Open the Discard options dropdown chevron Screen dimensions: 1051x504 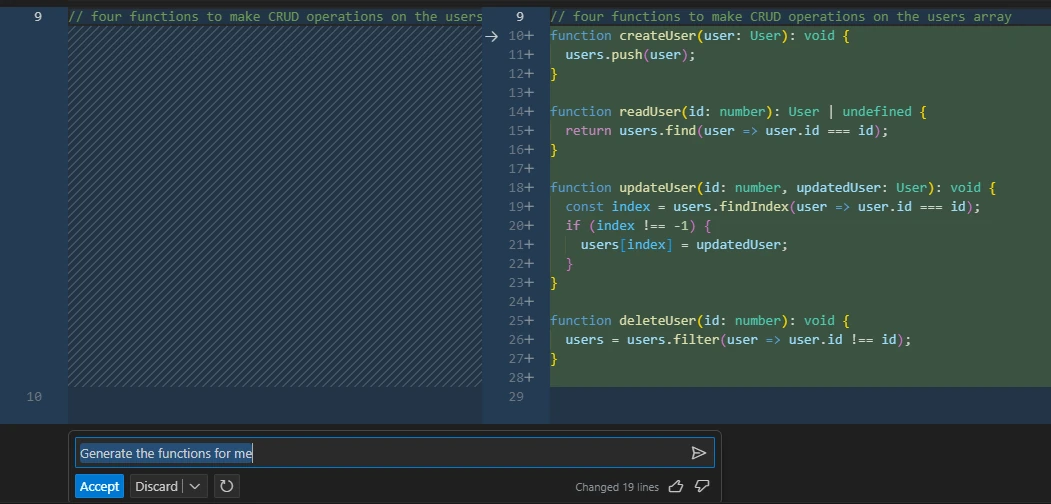[195, 486]
